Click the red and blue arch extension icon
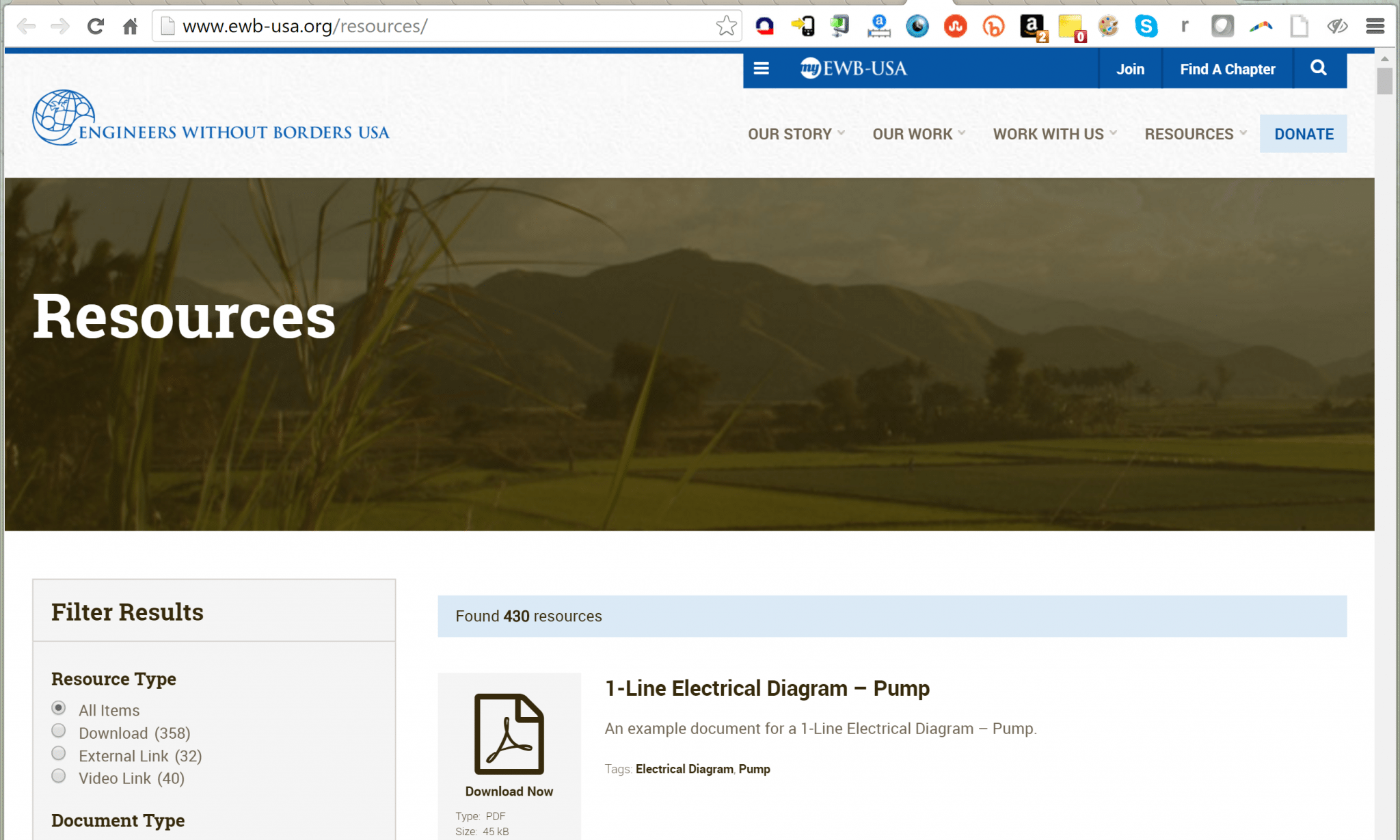 coord(764,26)
